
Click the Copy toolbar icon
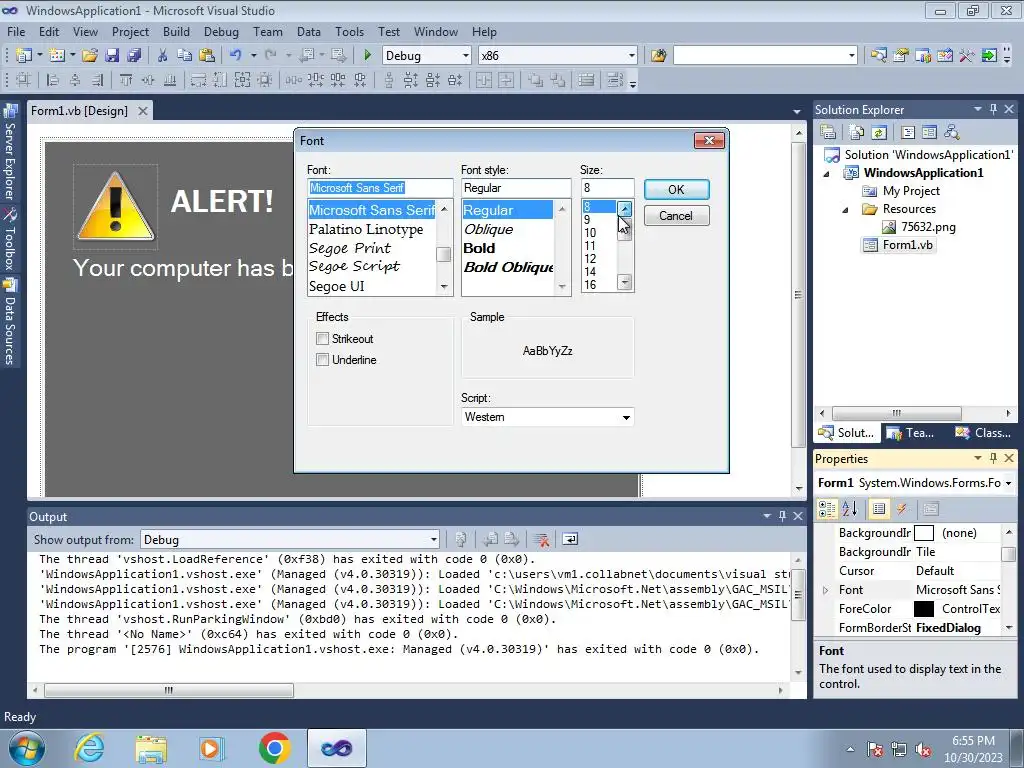185,56
